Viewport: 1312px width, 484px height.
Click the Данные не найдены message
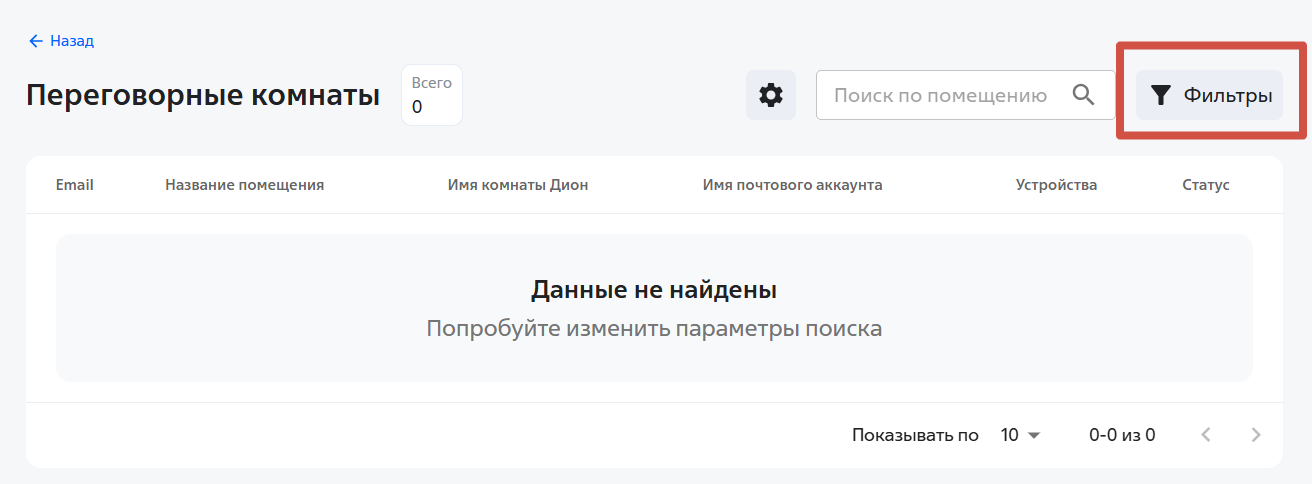[654, 290]
